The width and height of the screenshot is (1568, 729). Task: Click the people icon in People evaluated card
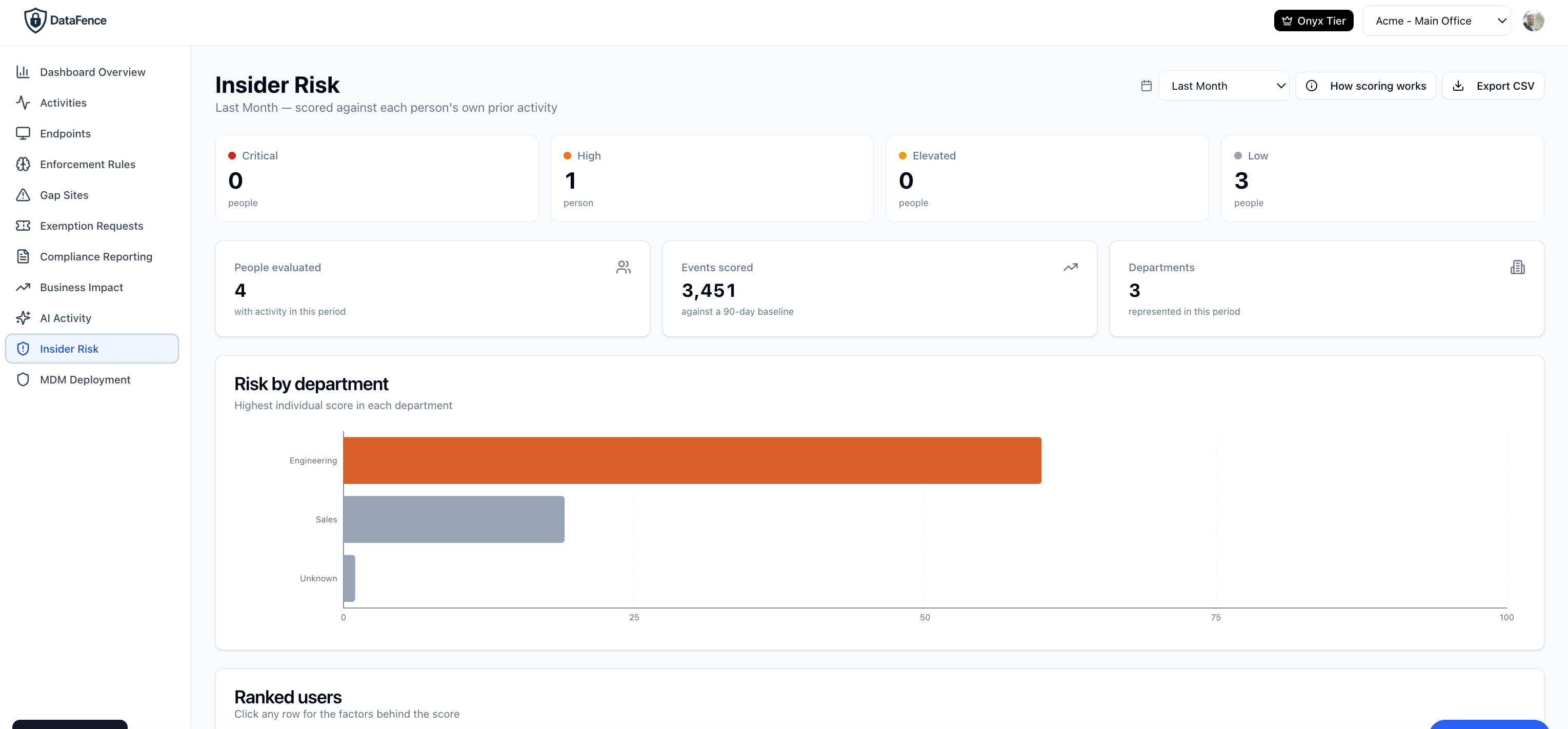pyautogui.click(x=624, y=267)
